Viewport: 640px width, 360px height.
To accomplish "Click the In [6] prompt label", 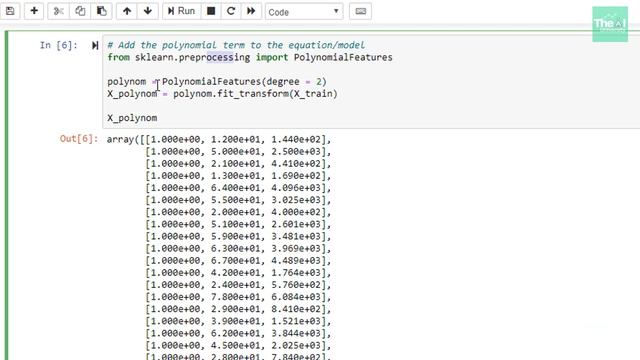I will pos(58,45).
